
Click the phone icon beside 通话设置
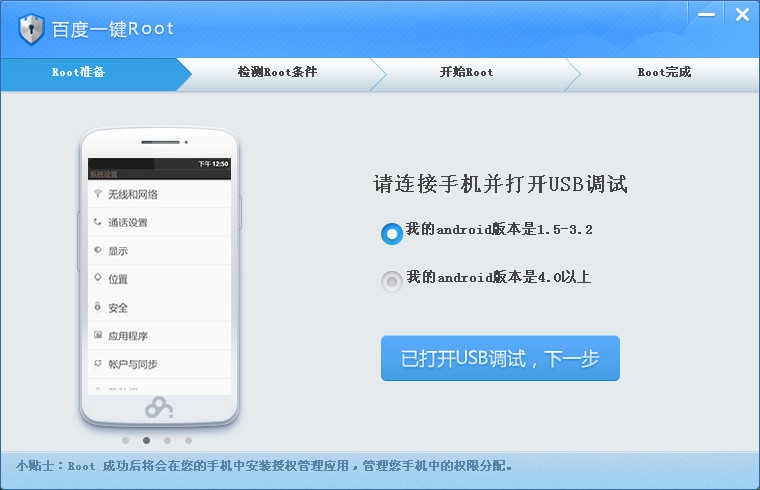tap(98, 222)
